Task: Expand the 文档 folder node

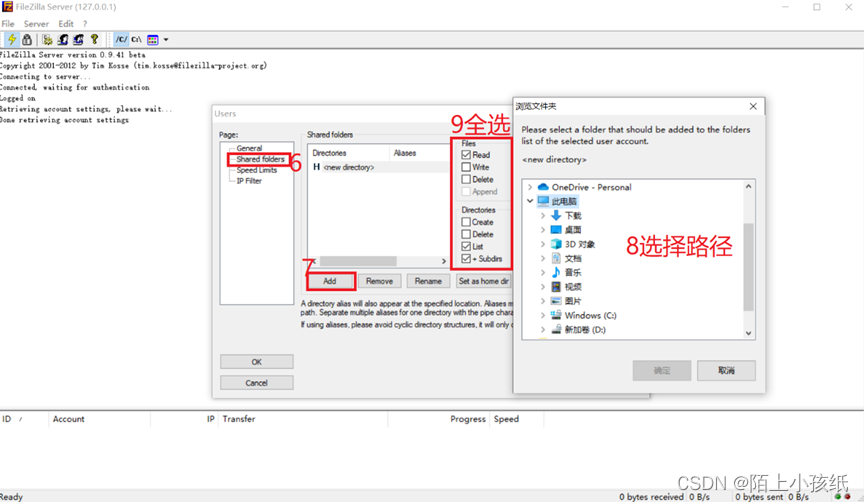Action: (x=543, y=258)
